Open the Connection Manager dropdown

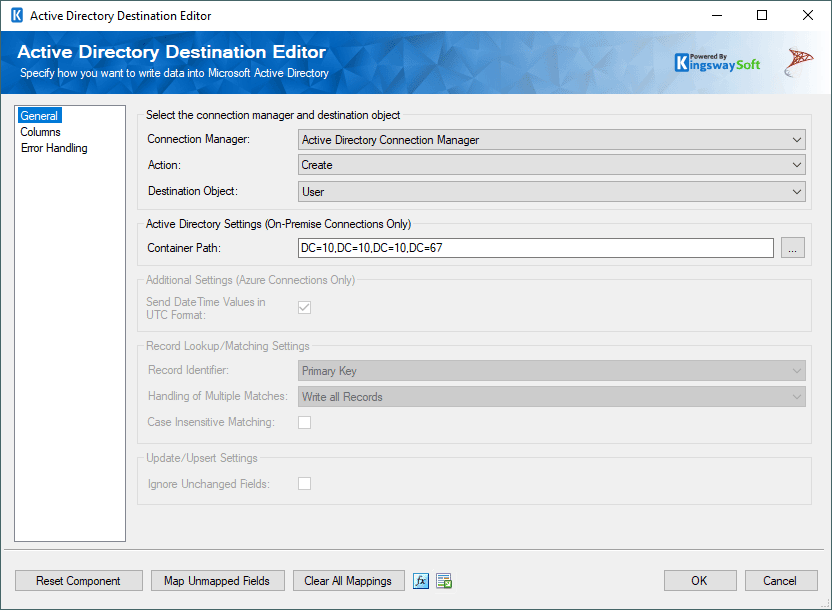[x=551, y=140]
